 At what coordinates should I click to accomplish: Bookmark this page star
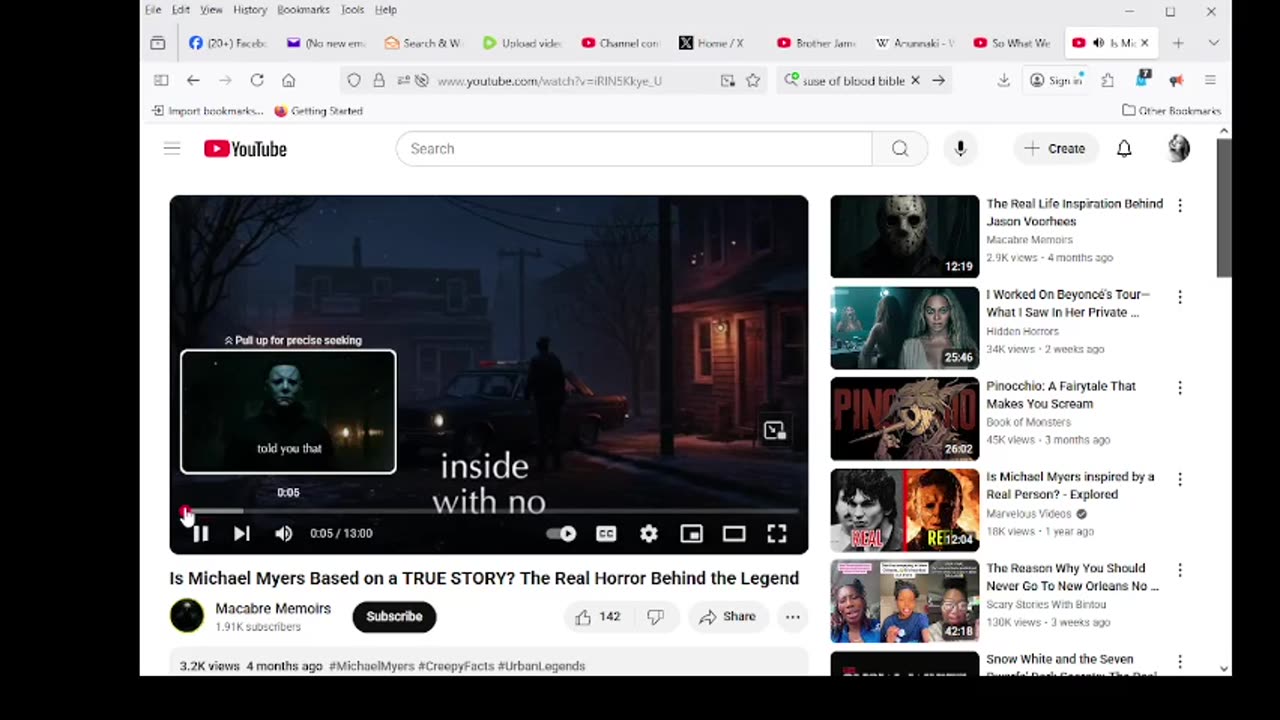tap(753, 81)
